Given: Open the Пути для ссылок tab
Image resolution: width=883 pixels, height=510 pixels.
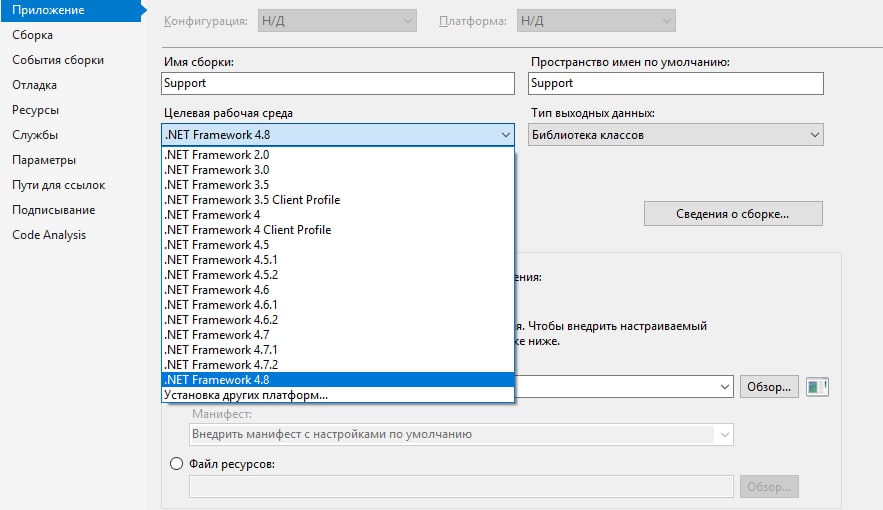Looking at the screenshot, I should pyautogui.click(x=59, y=185).
